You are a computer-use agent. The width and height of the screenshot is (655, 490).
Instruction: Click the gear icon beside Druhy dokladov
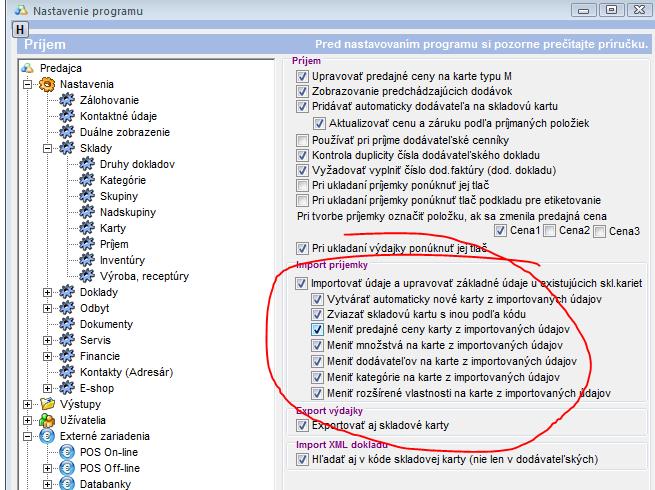87,164
